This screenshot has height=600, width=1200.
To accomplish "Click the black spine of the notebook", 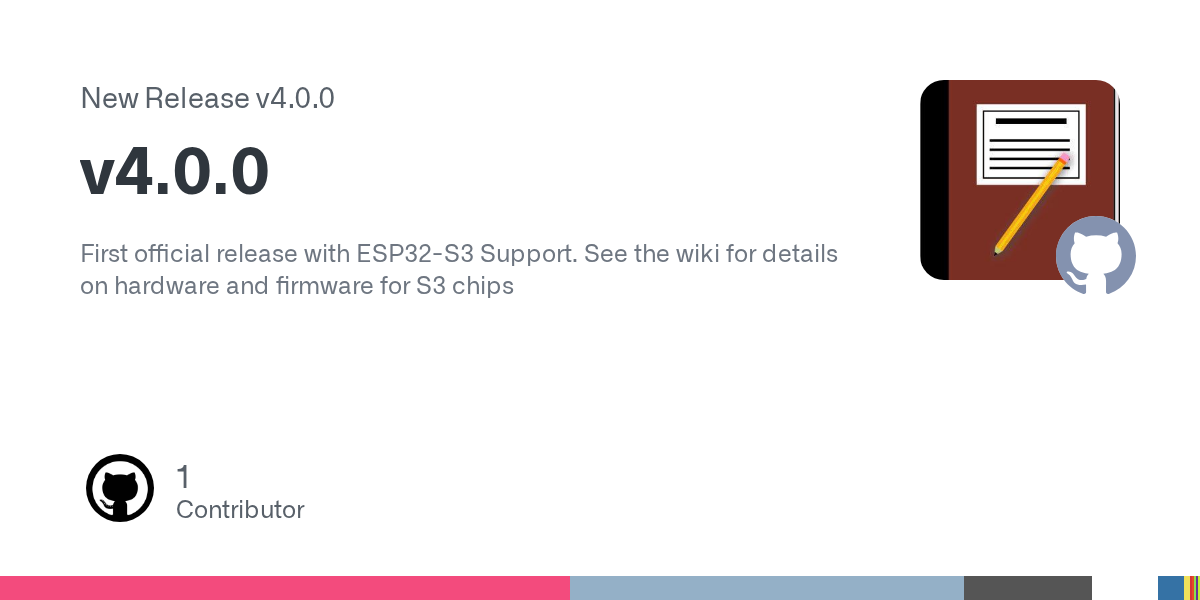I will (934, 180).
